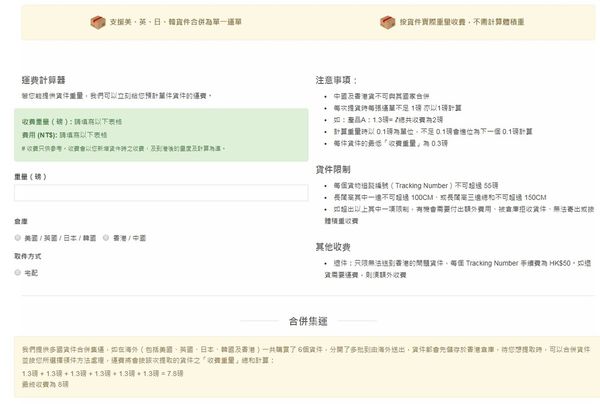Select 宅配 as the pickup method

(19, 272)
